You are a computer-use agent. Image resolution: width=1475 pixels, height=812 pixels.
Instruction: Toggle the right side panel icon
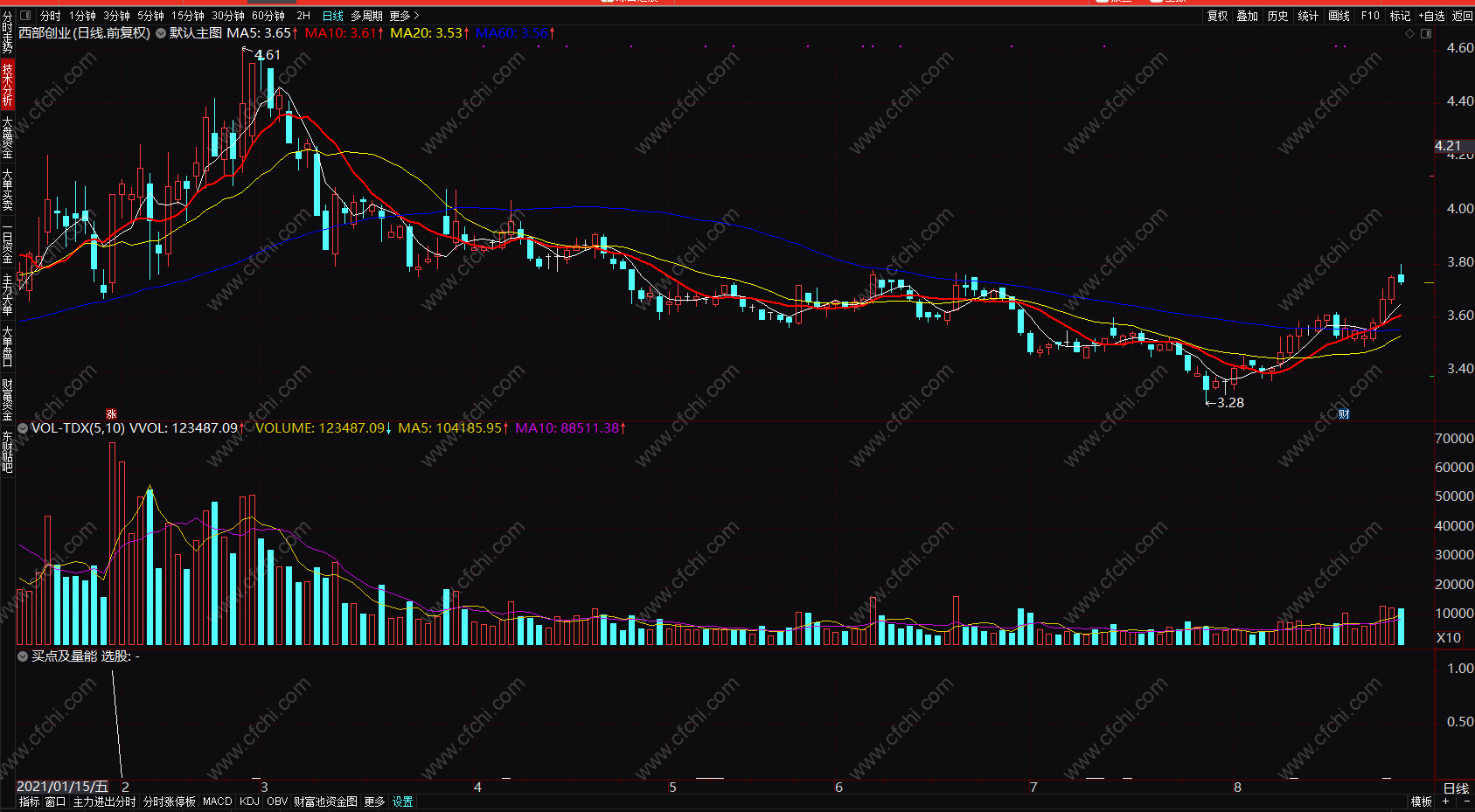tap(1426, 33)
